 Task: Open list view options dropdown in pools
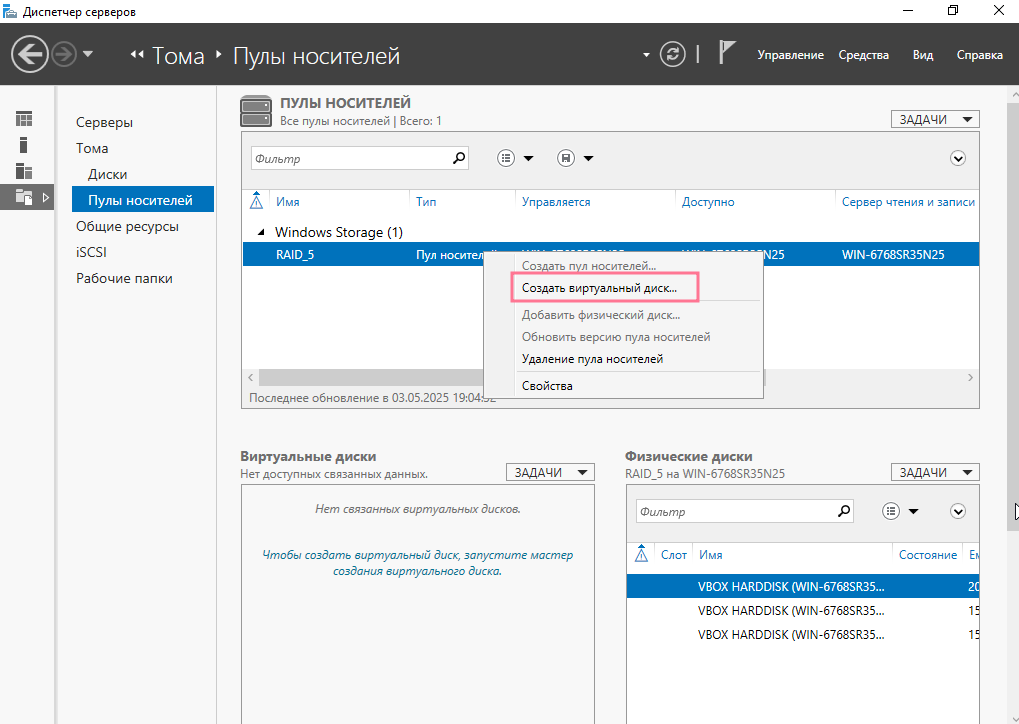click(x=515, y=158)
